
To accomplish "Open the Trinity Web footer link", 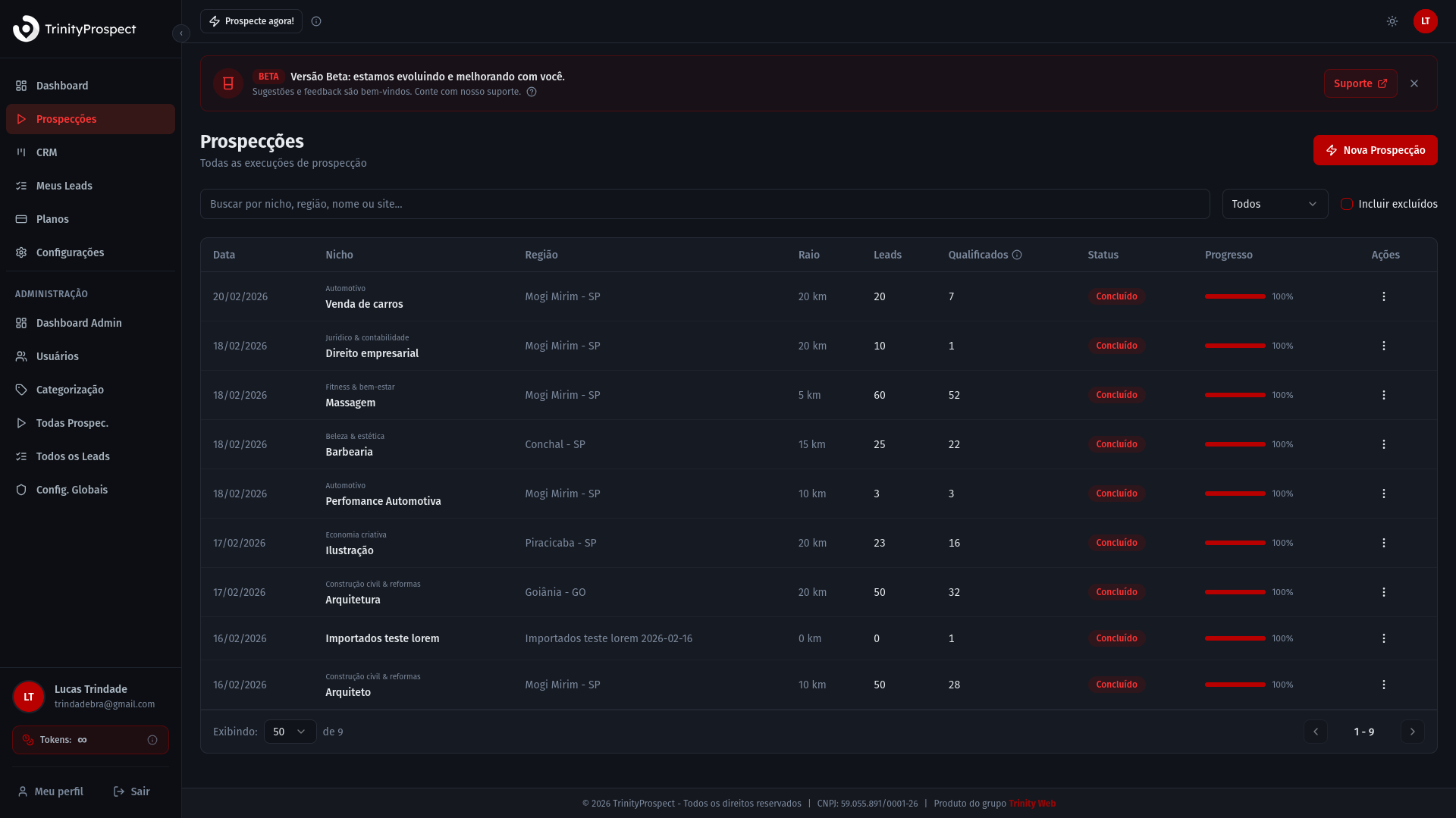I will pos(1031,804).
